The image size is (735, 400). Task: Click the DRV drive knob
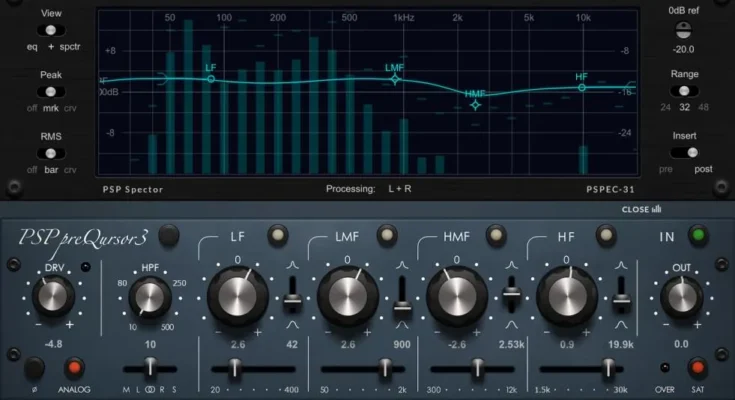tap(52, 295)
